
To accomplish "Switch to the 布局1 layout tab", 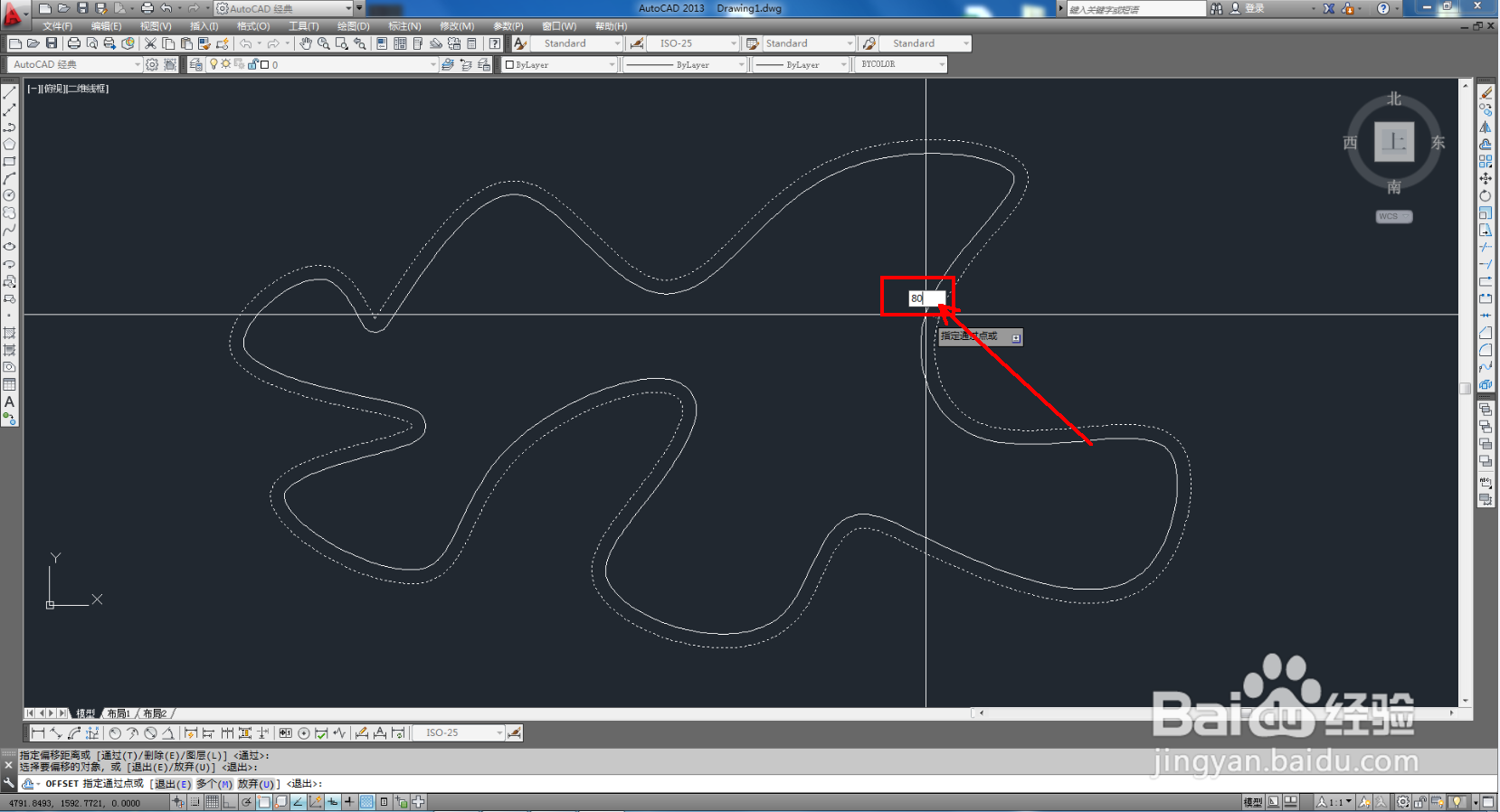I will (119, 713).
